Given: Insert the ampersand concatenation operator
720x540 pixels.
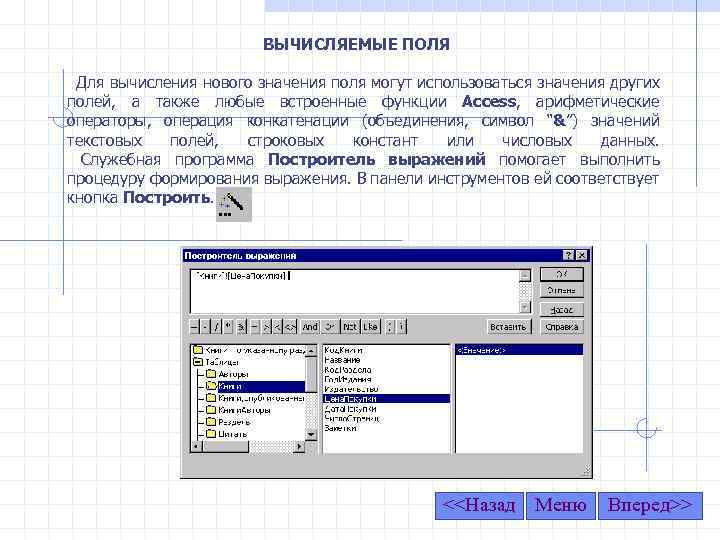Looking at the screenshot, I should point(241,326).
